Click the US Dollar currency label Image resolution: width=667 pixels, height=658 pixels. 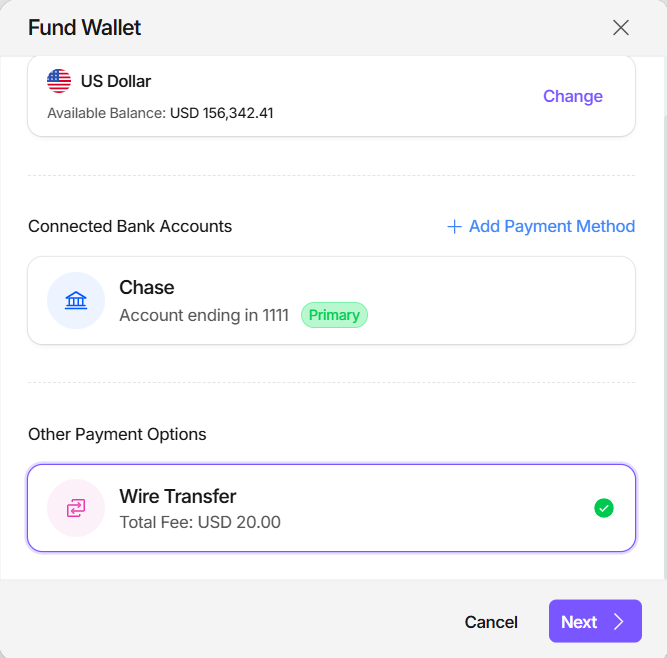point(116,81)
